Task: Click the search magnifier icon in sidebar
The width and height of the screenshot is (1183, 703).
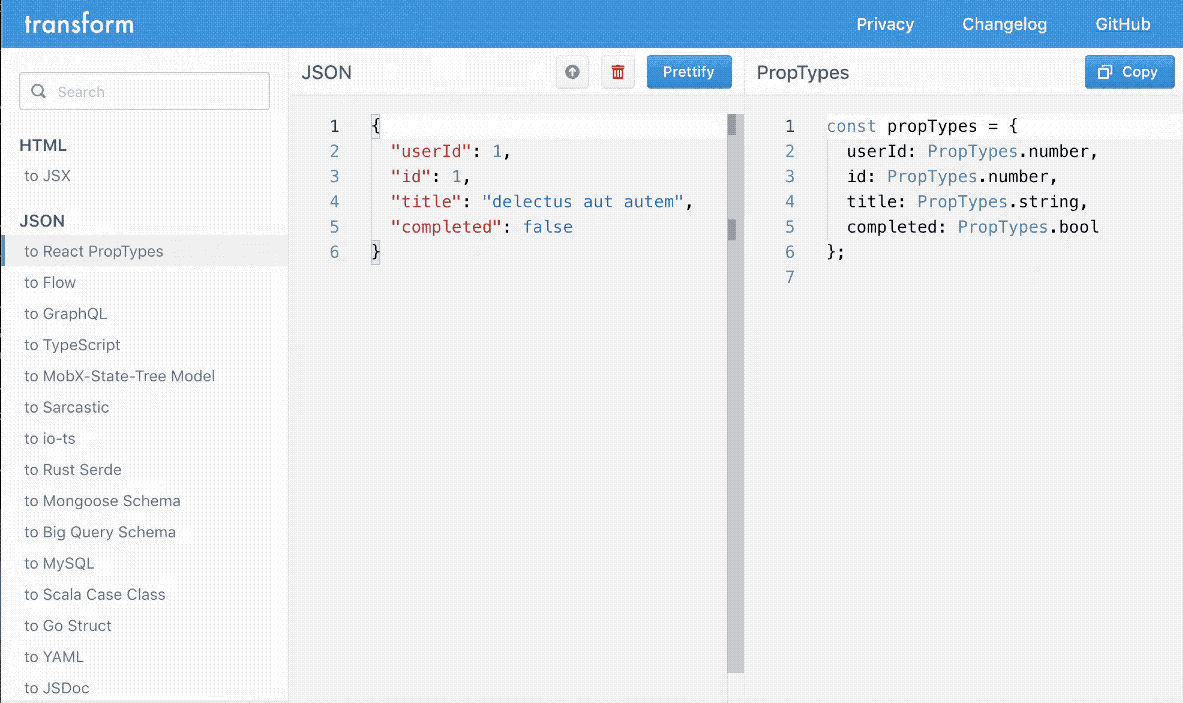Action: point(37,90)
